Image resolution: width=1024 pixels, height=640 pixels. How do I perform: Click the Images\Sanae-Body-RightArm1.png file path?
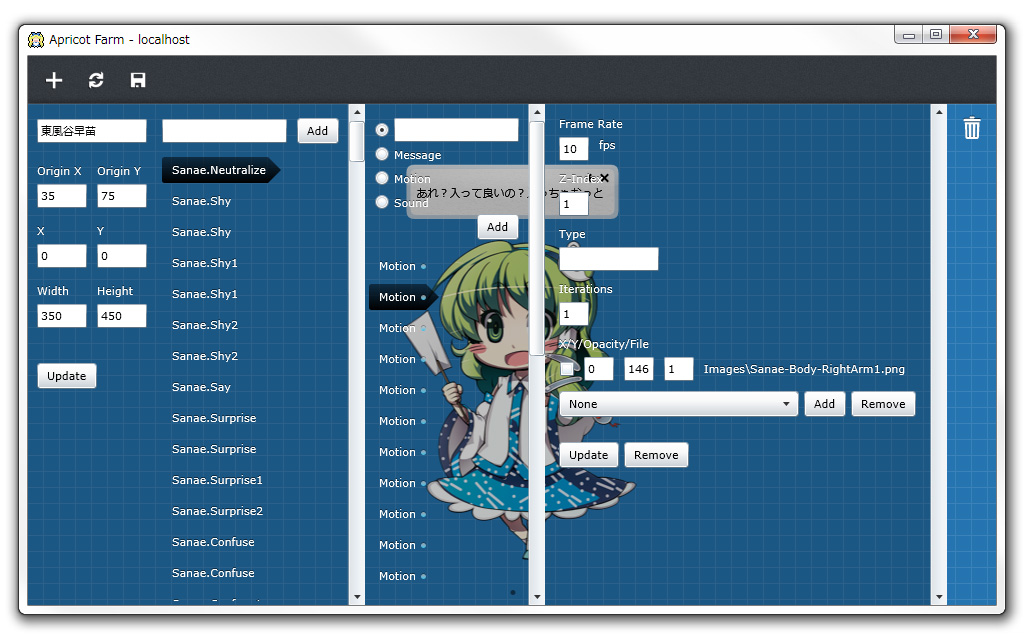coord(804,369)
